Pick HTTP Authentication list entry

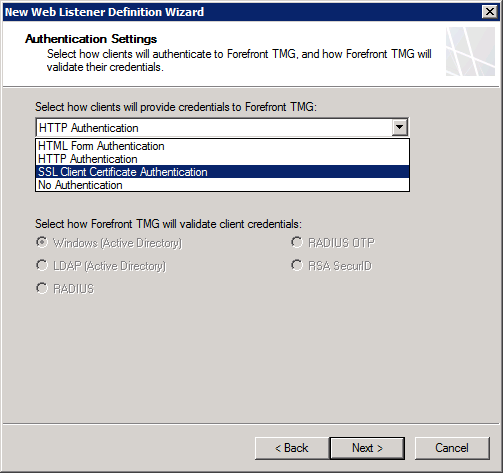222,159
